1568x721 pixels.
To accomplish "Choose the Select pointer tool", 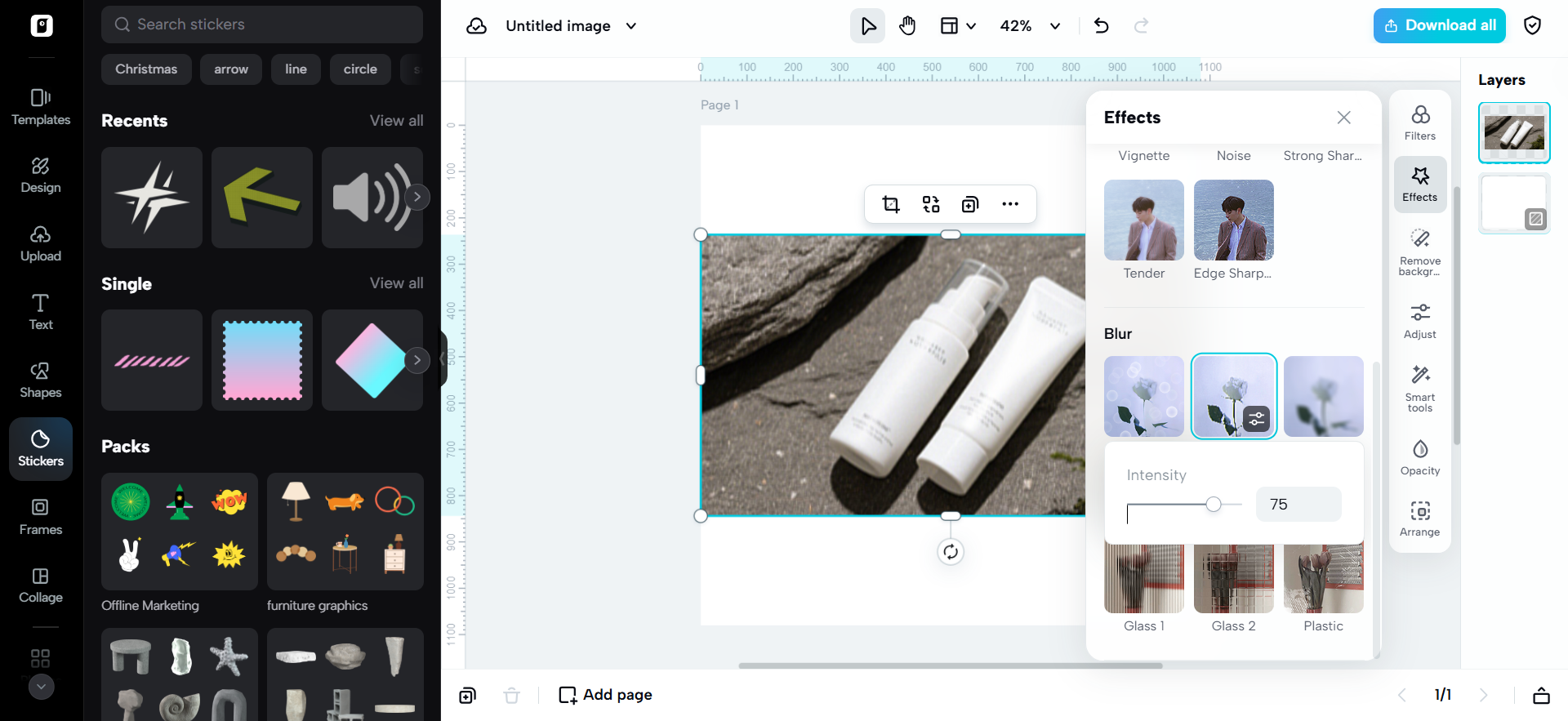I will point(868,26).
